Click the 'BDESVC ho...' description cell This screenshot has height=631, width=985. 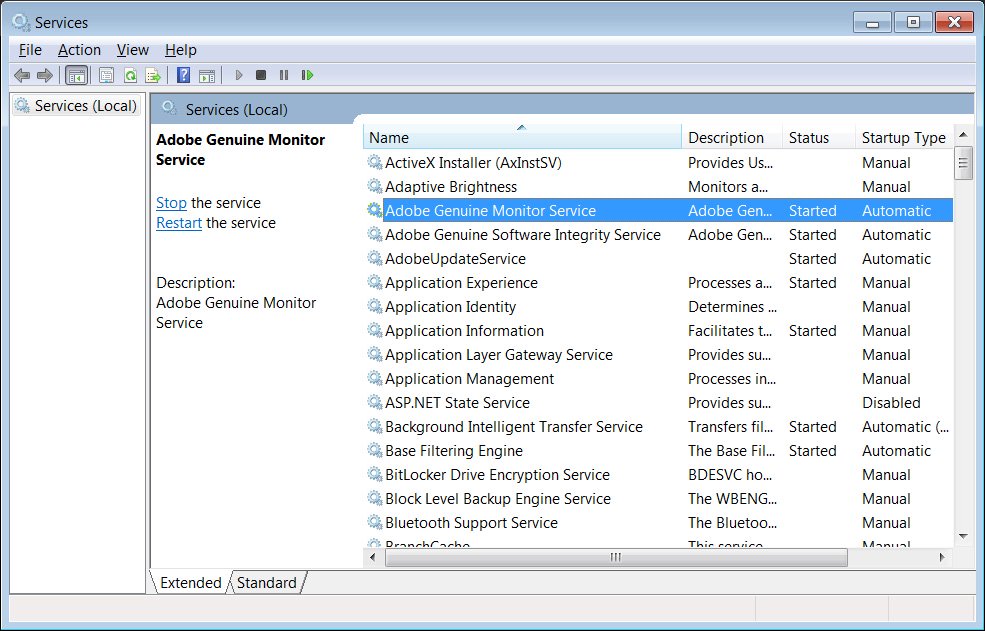click(729, 475)
